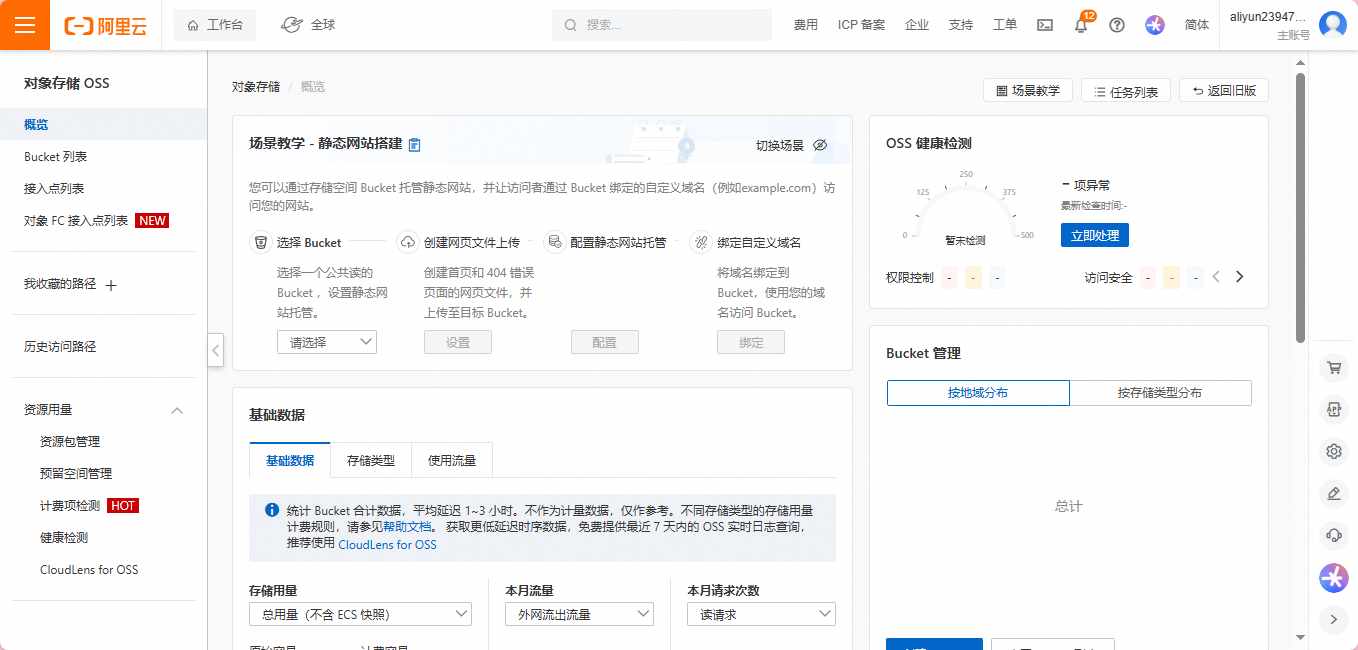The image size is (1358, 650).
Task: Open the floating AI assistant button
Action: (1334, 577)
